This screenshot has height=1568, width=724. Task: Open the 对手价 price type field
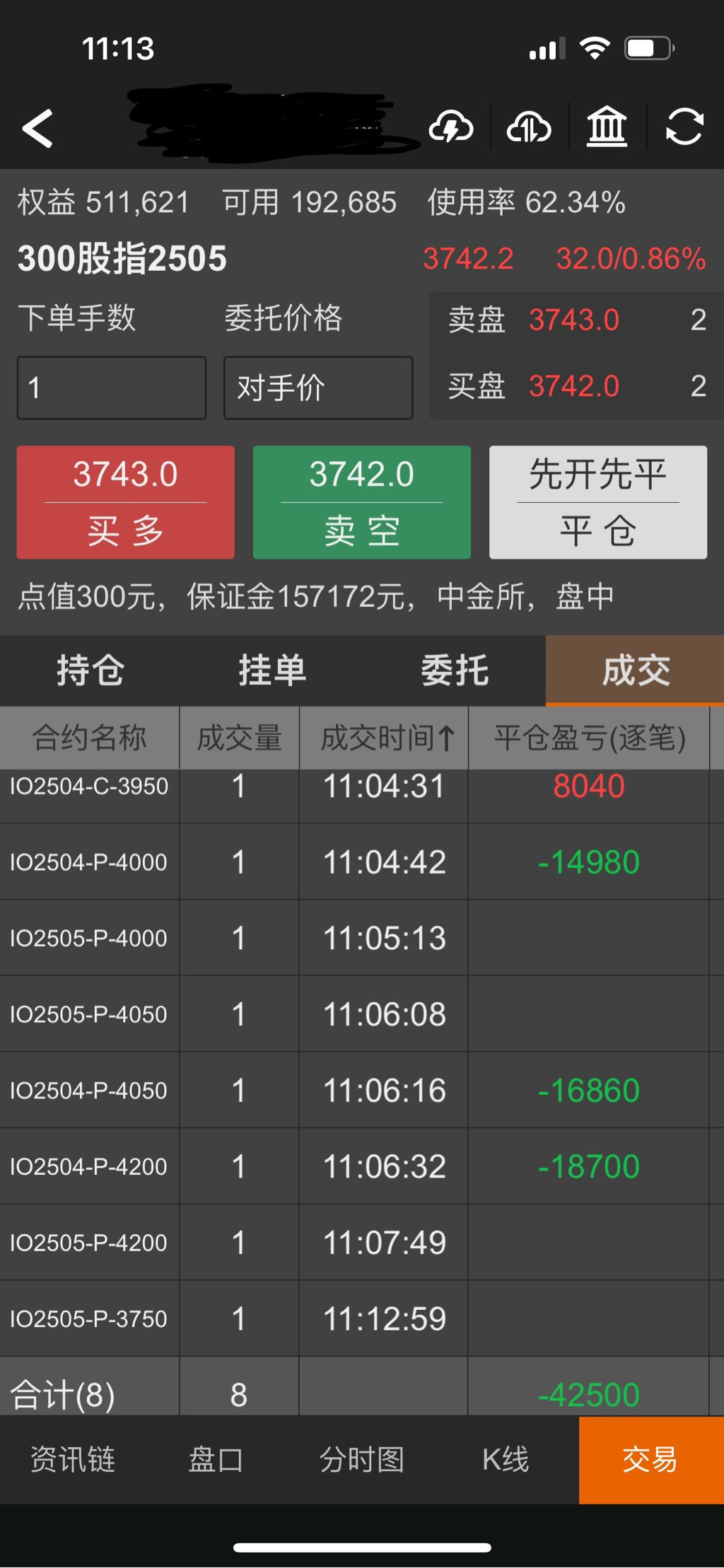coord(318,388)
